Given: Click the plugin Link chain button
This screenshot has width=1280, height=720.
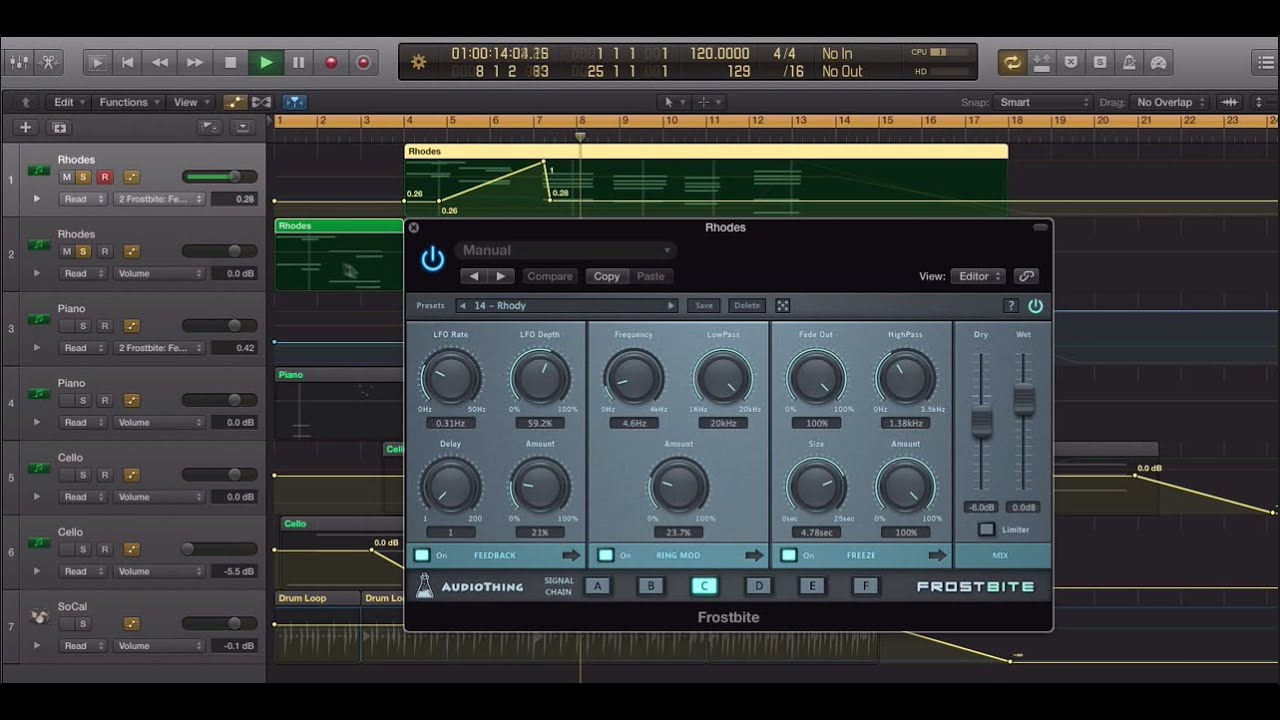Looking at the screenshot, I should pos(1026,276).
